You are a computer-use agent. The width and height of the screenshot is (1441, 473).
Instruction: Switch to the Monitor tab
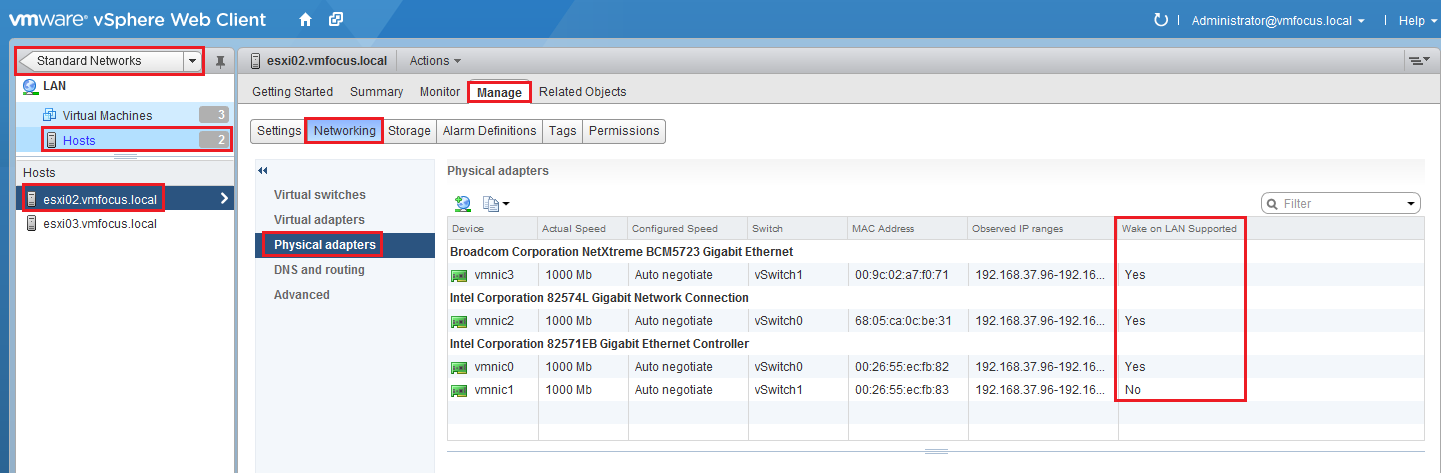440,92
